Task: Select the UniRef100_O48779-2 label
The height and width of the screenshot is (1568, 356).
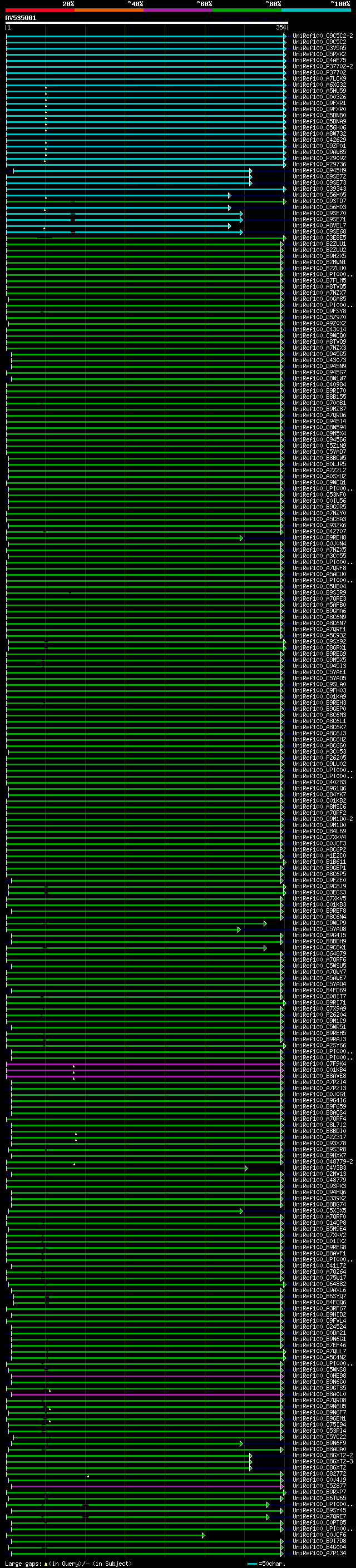Action: tap(323, 1161)
